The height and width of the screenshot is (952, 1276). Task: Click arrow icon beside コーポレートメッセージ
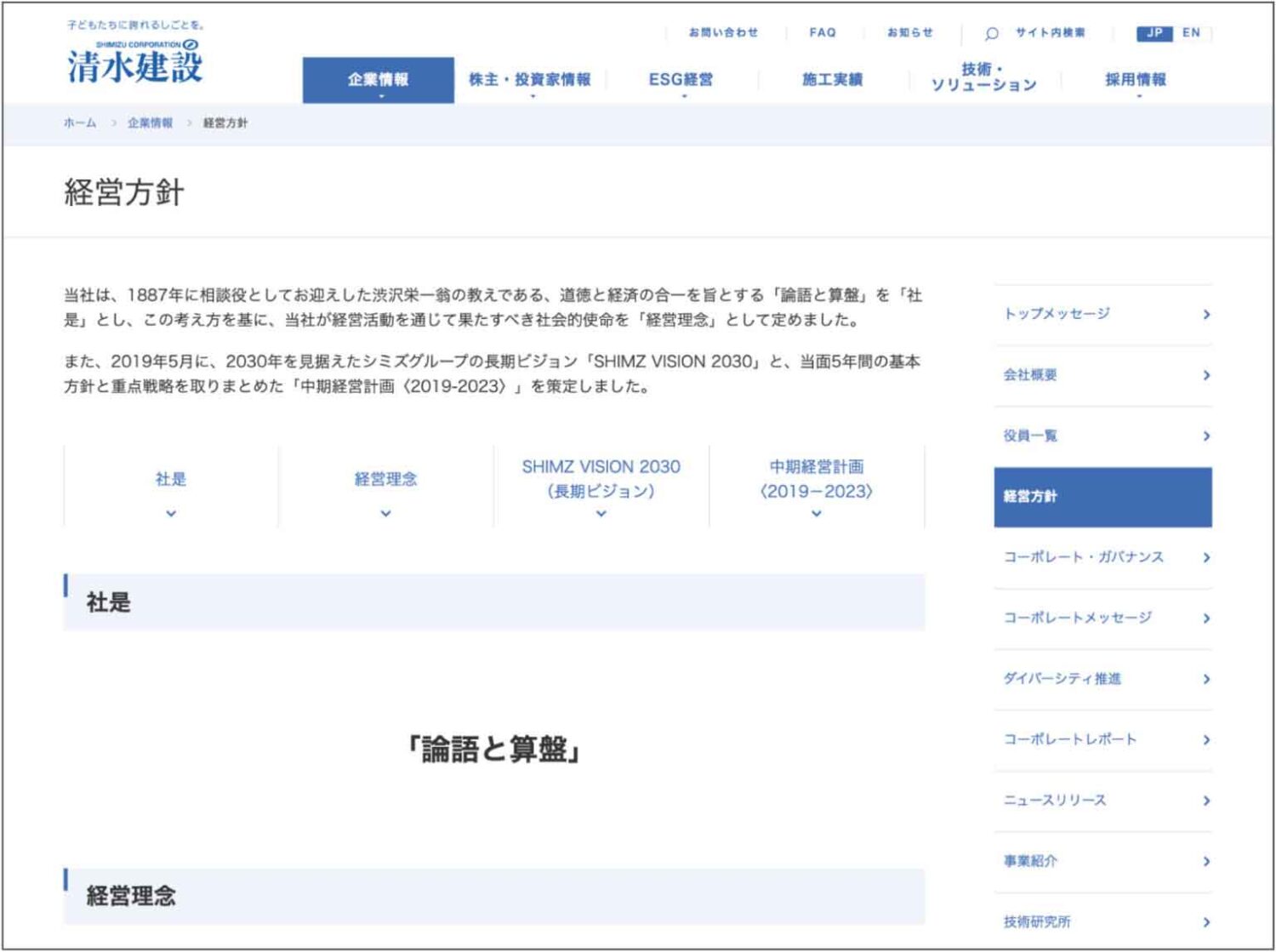(1206, 619)
